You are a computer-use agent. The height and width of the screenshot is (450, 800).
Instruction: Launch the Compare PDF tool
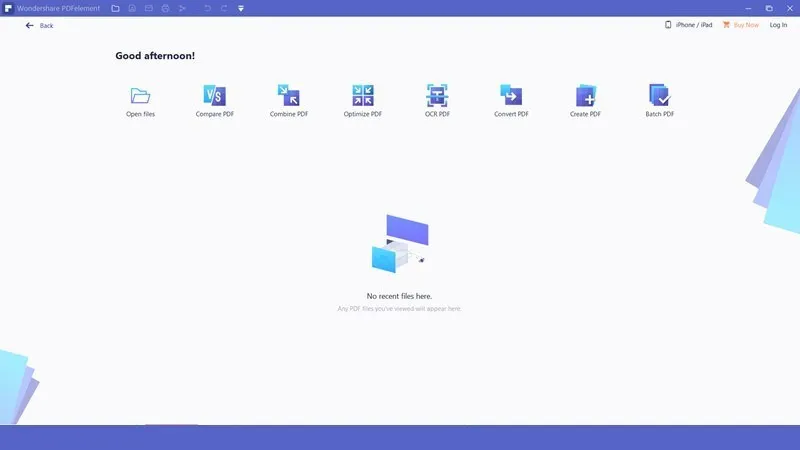point(214,96)
